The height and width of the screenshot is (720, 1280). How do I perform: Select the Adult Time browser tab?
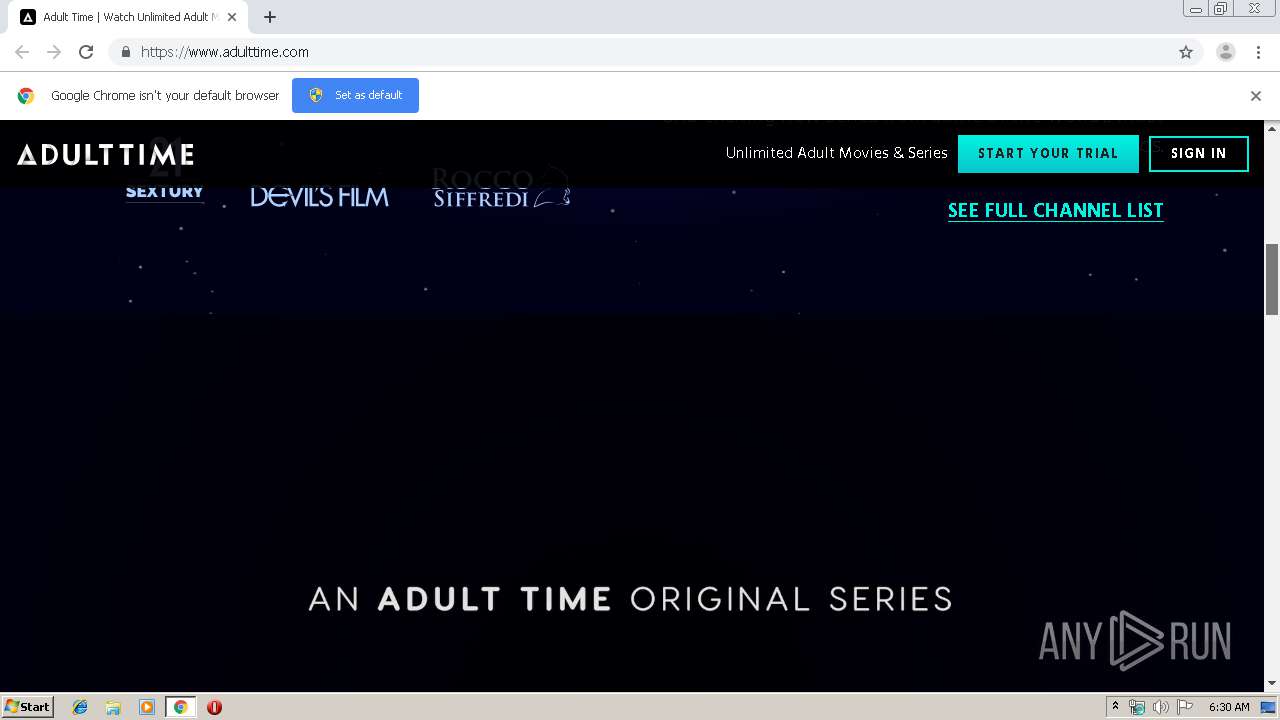128,17
